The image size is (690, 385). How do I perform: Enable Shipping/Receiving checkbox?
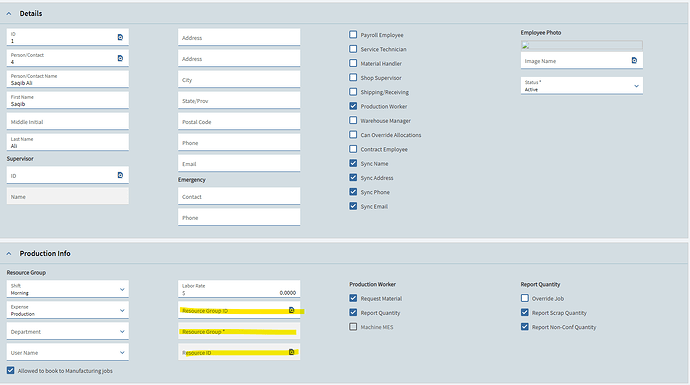pyautogui.click(x=353, y=92)
